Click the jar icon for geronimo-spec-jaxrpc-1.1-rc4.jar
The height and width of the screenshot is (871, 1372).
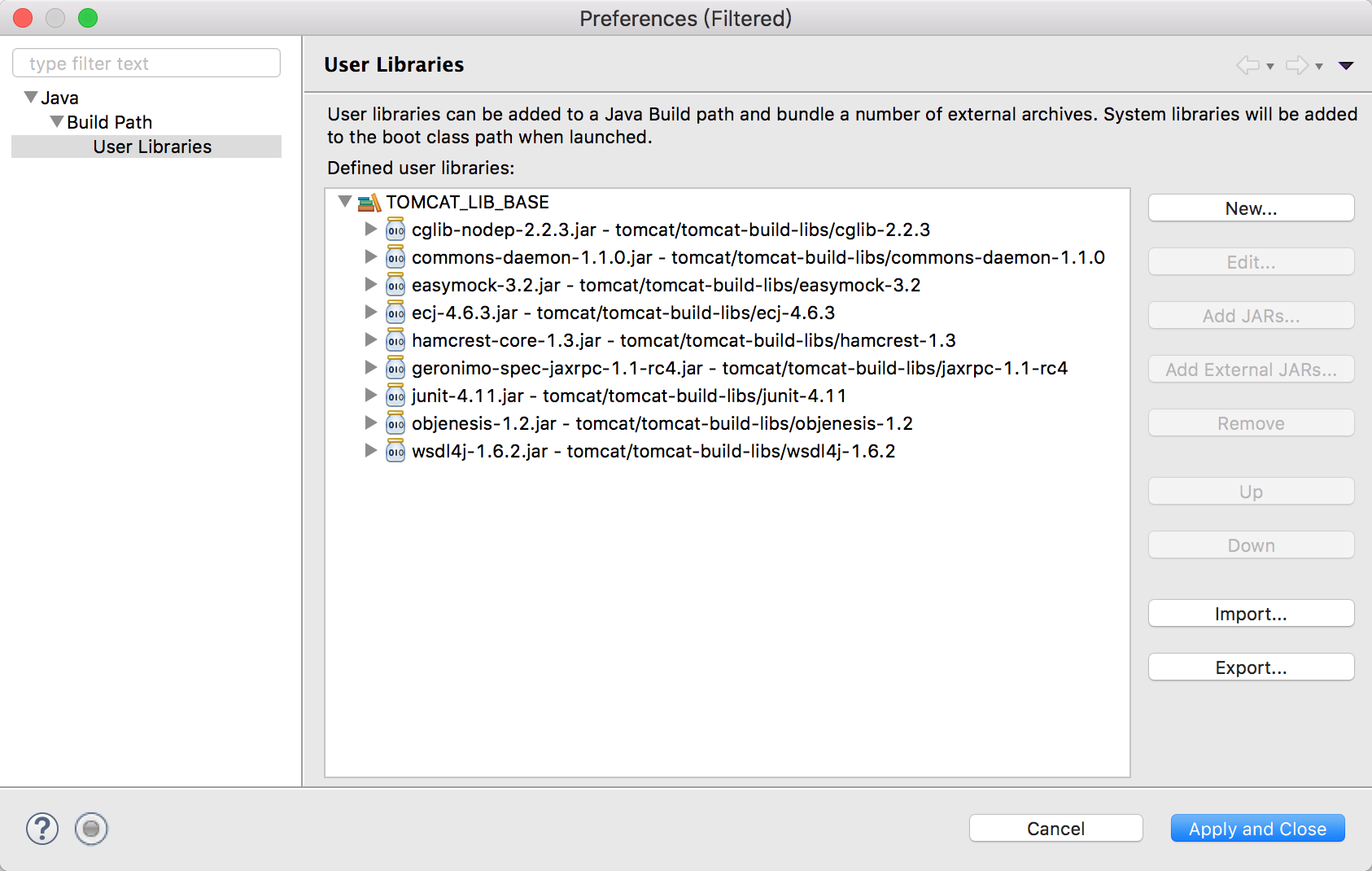[x=395, y=368]
